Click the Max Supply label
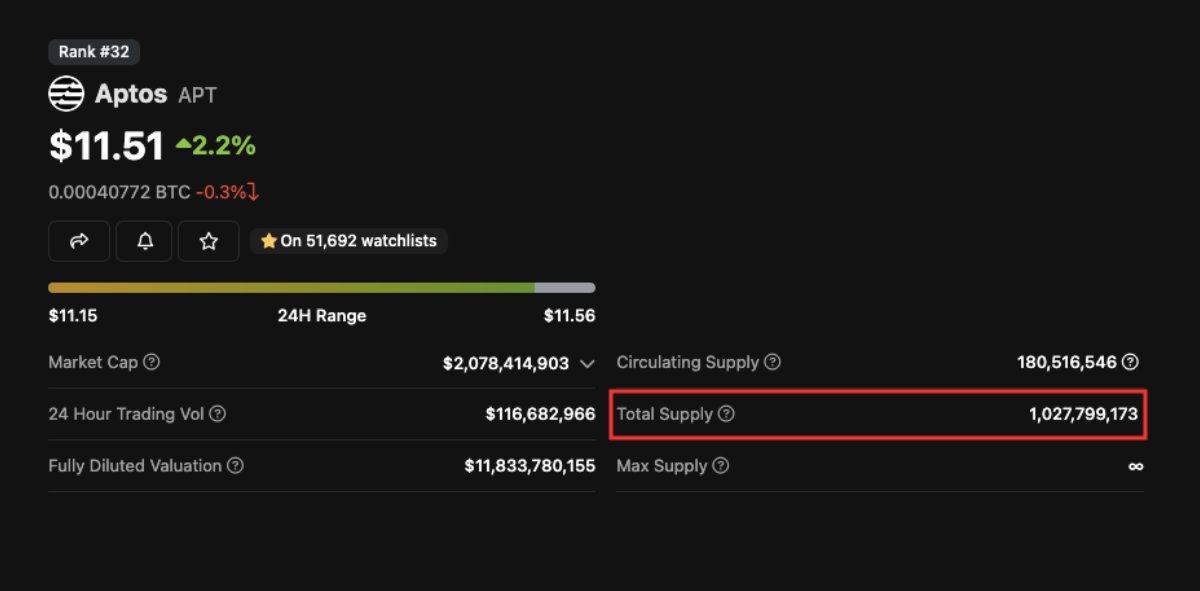This screenshot has height=591, width=1200. click(x=662, y=466)
